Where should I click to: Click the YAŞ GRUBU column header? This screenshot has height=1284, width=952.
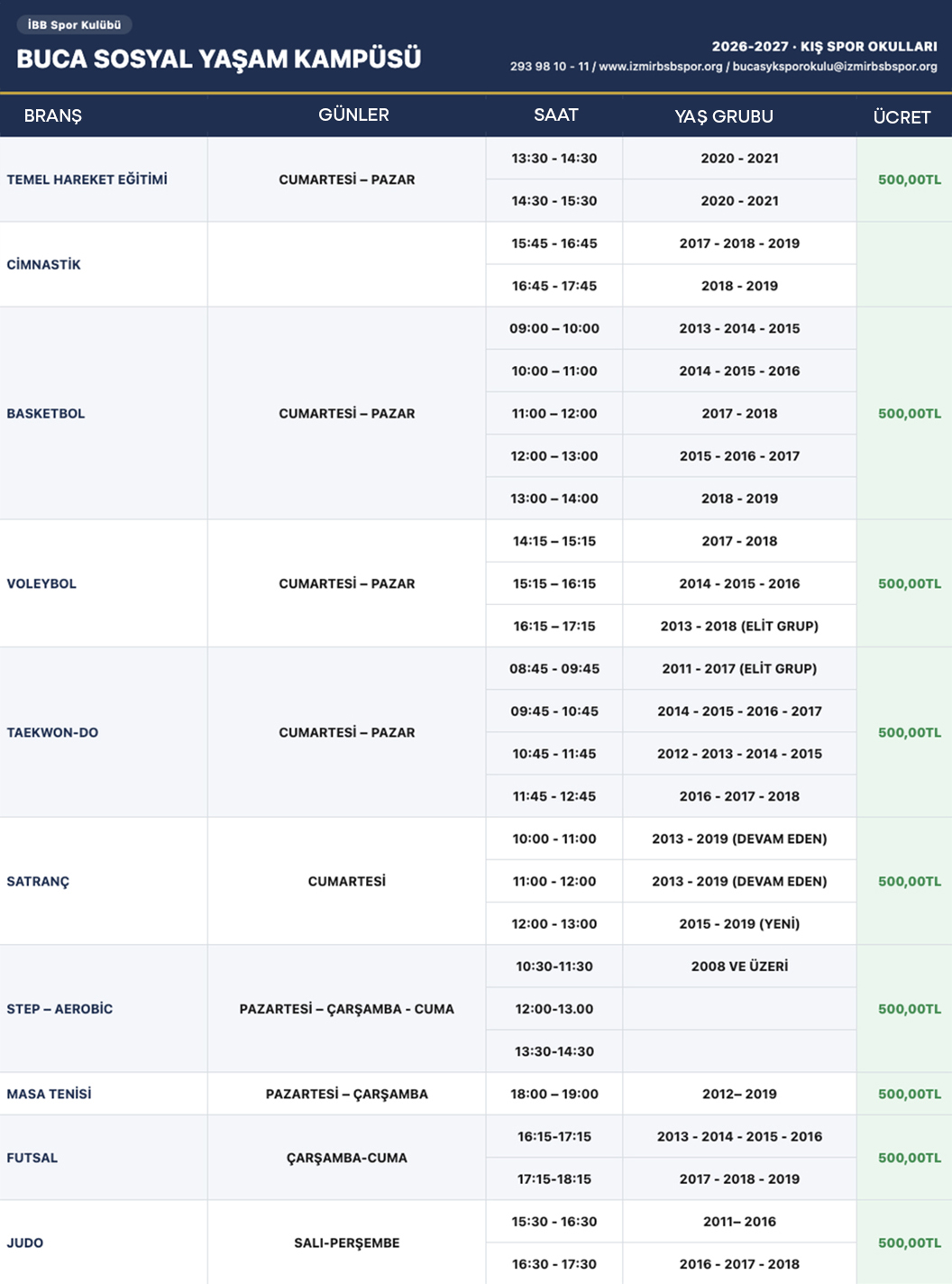724,116
